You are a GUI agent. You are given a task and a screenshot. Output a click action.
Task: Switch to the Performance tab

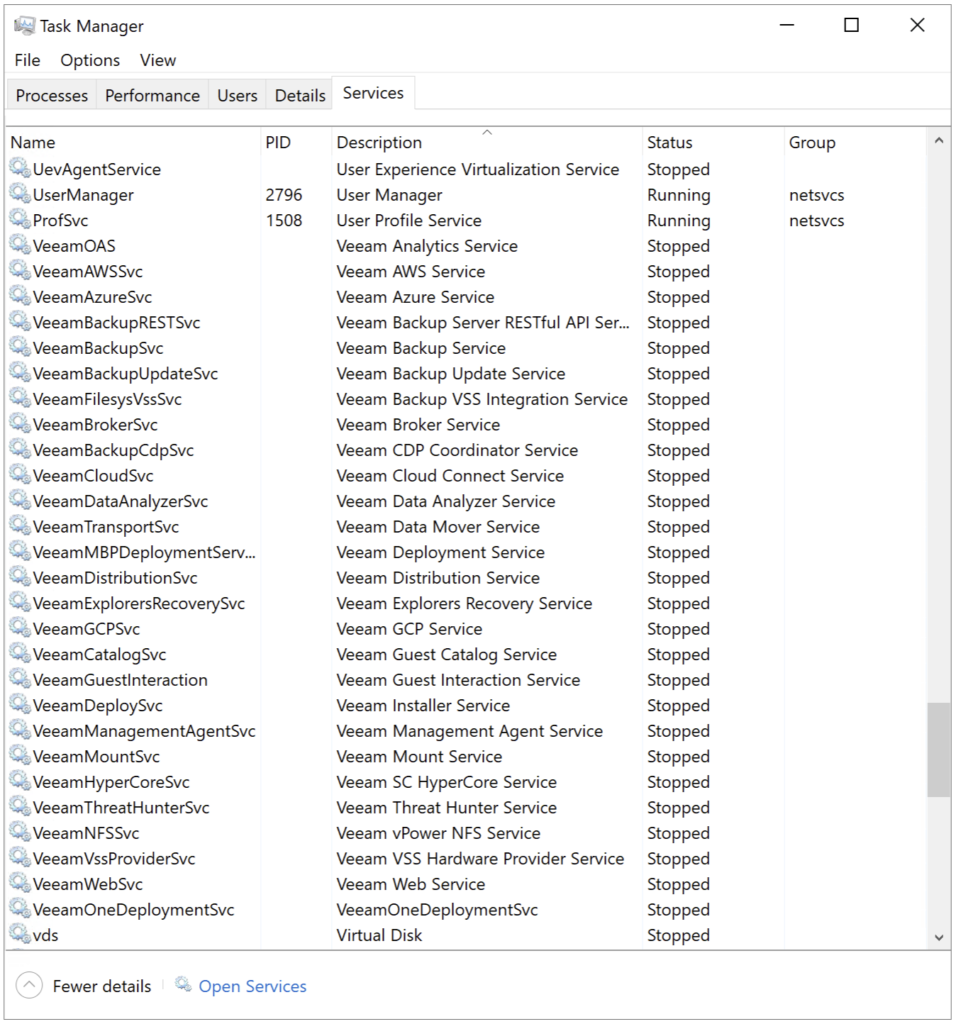pos(152,95)
